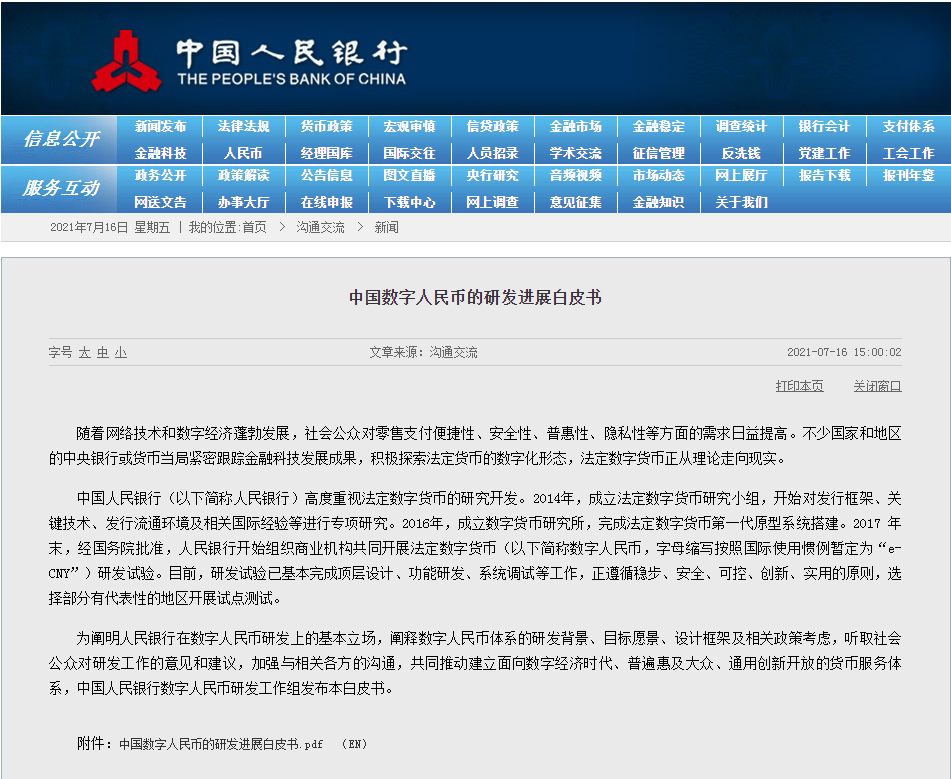Open 人员招录 page
The width and height of the screenshot is (951, 779).
[492, 153]
